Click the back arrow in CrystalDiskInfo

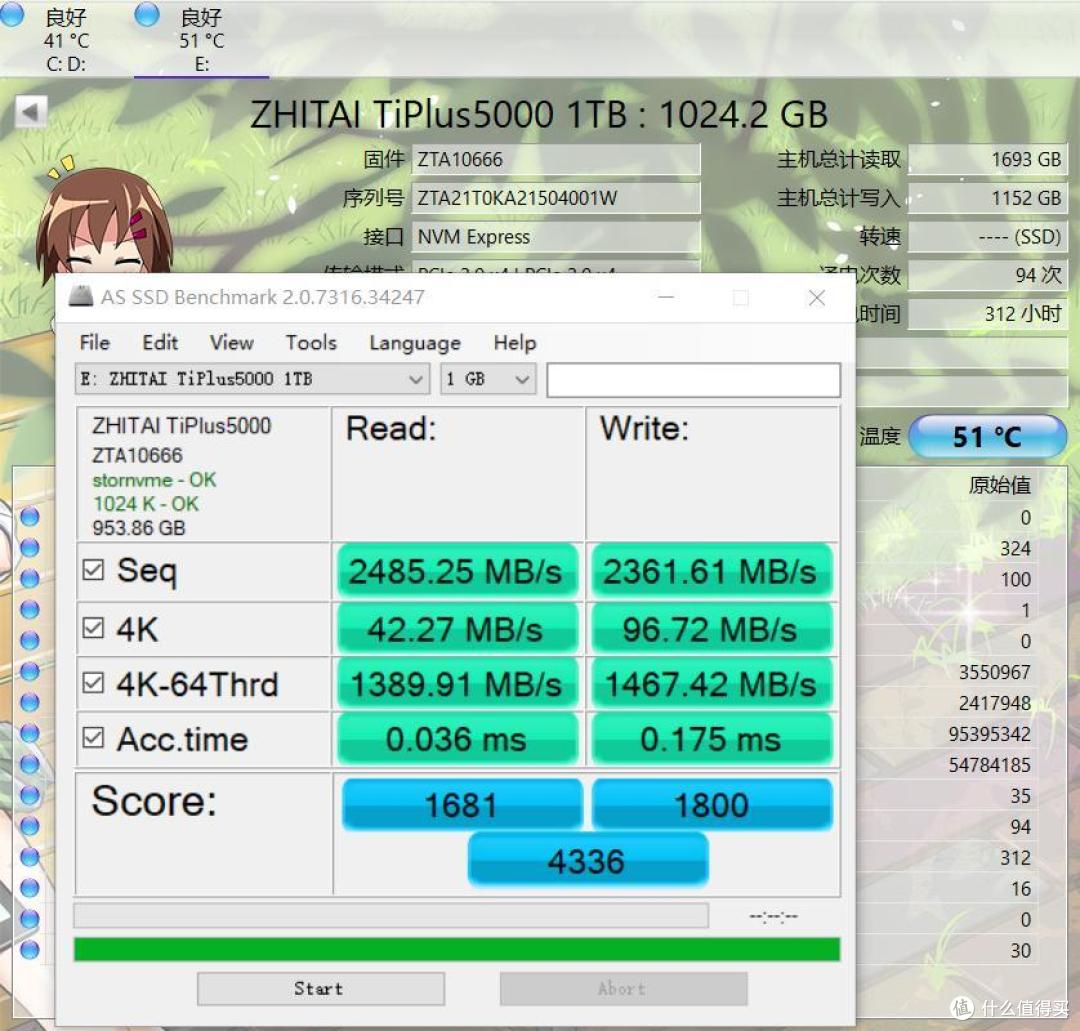click(x=31, y=112)
